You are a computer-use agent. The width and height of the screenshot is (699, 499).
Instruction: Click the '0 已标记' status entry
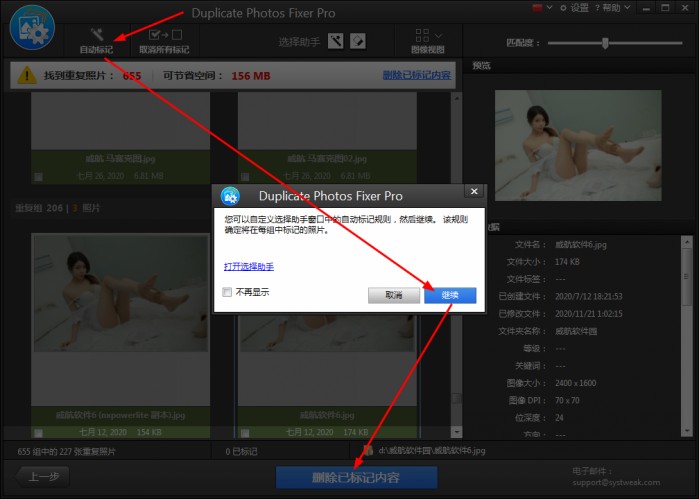(241, 452)
